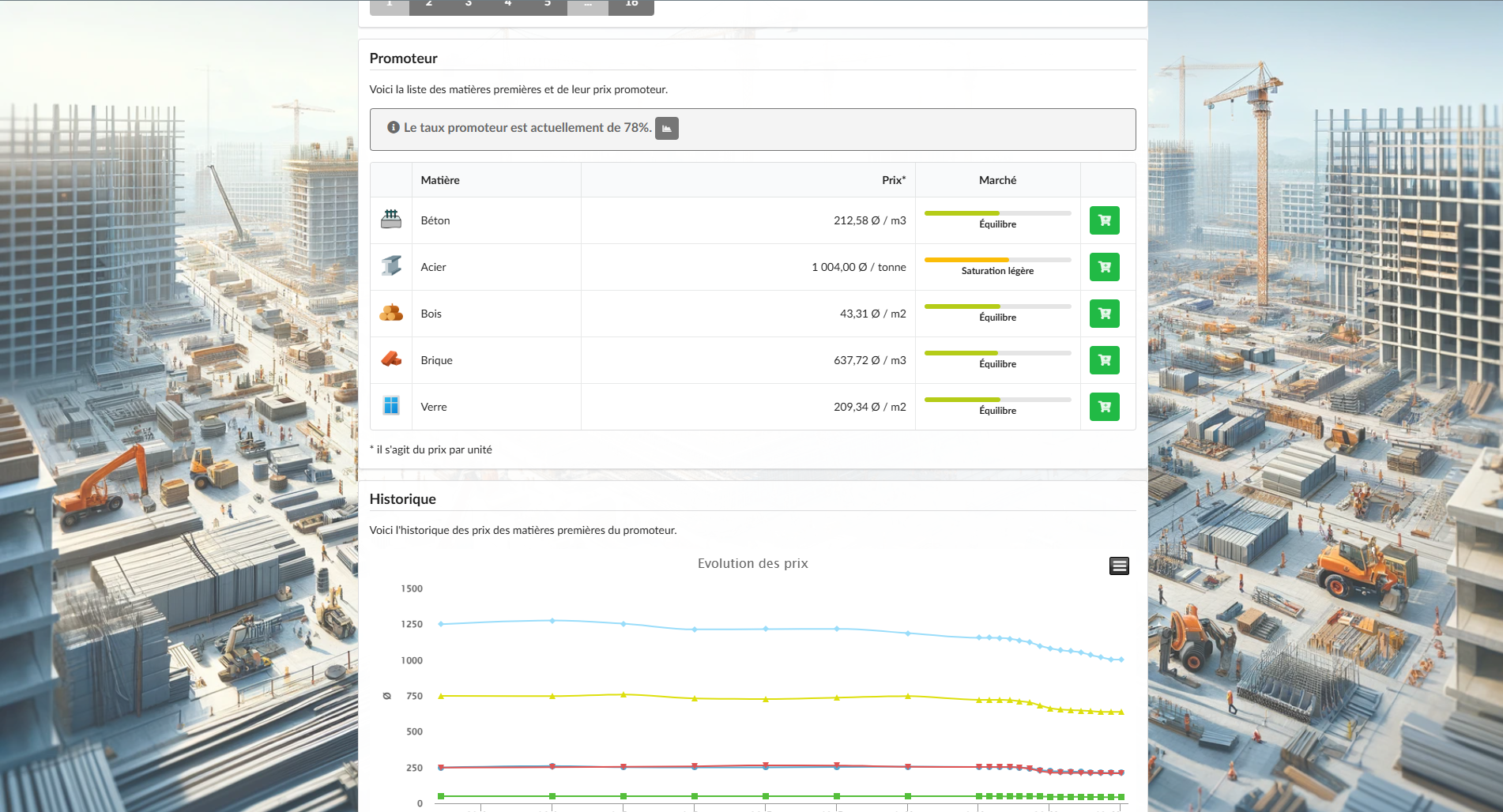Click the info icon beside taux promoteur
Image resolution: width=1503 pixels, height=812 pixels.
pyautogui.click(x=393, y=127)
